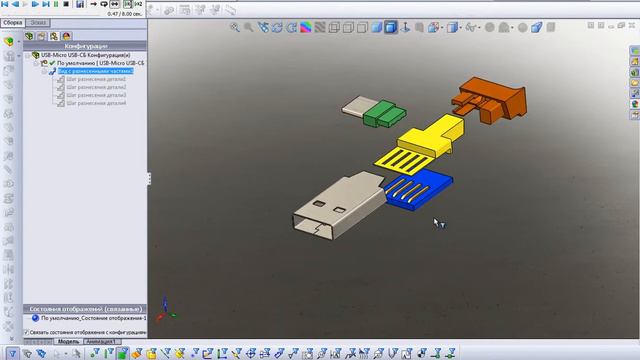Switch to the Сборка tab

coord(12,22)
